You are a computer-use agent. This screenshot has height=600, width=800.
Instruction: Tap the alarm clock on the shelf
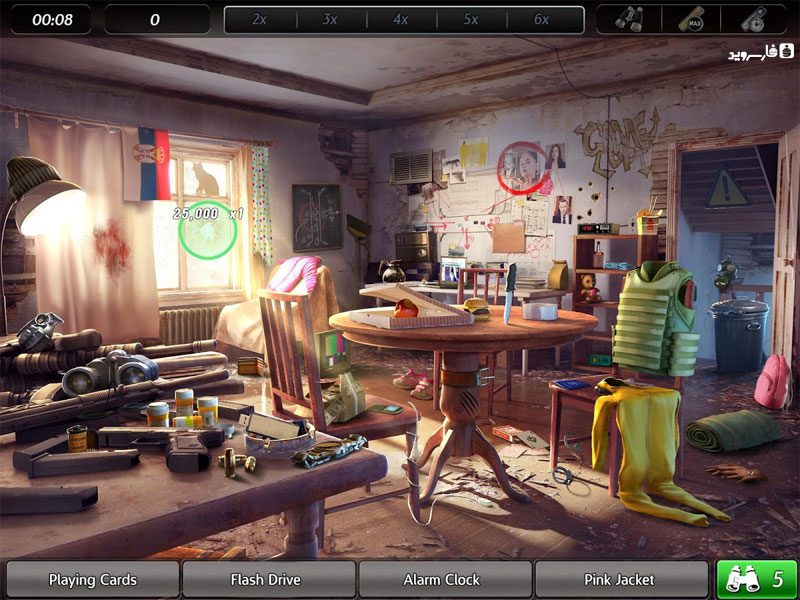594,229
